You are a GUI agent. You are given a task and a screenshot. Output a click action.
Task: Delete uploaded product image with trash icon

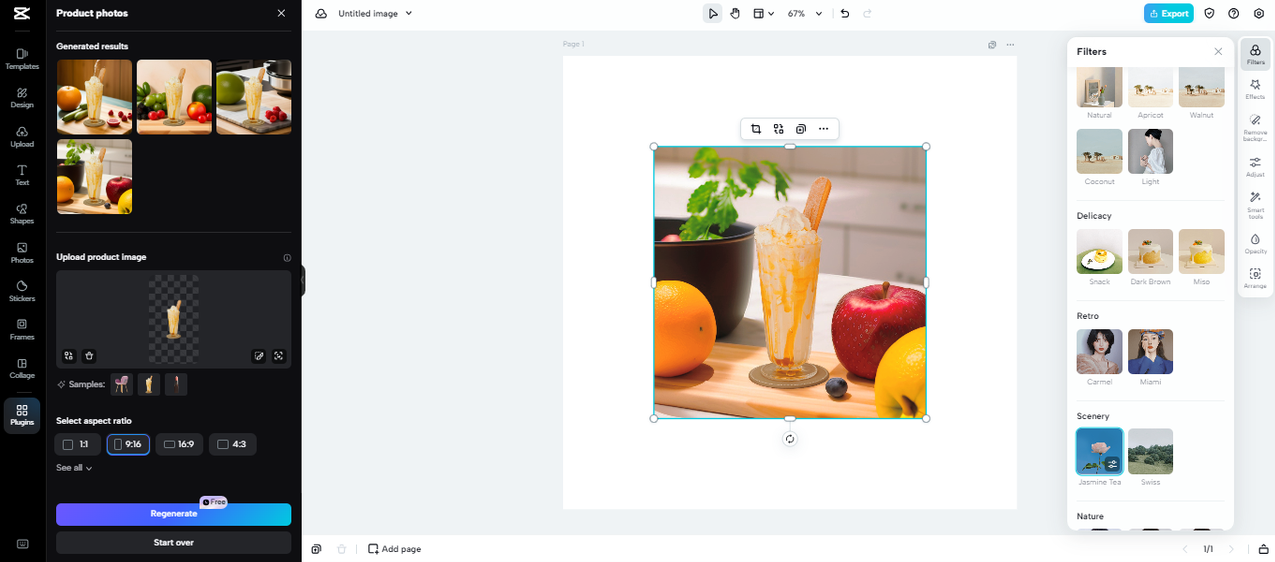tap(89, 356)
